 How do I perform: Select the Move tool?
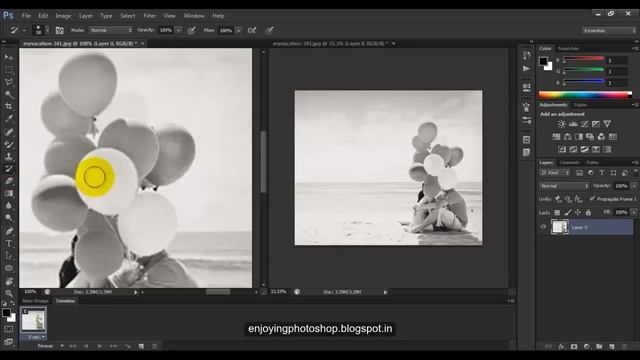(9, 57)
